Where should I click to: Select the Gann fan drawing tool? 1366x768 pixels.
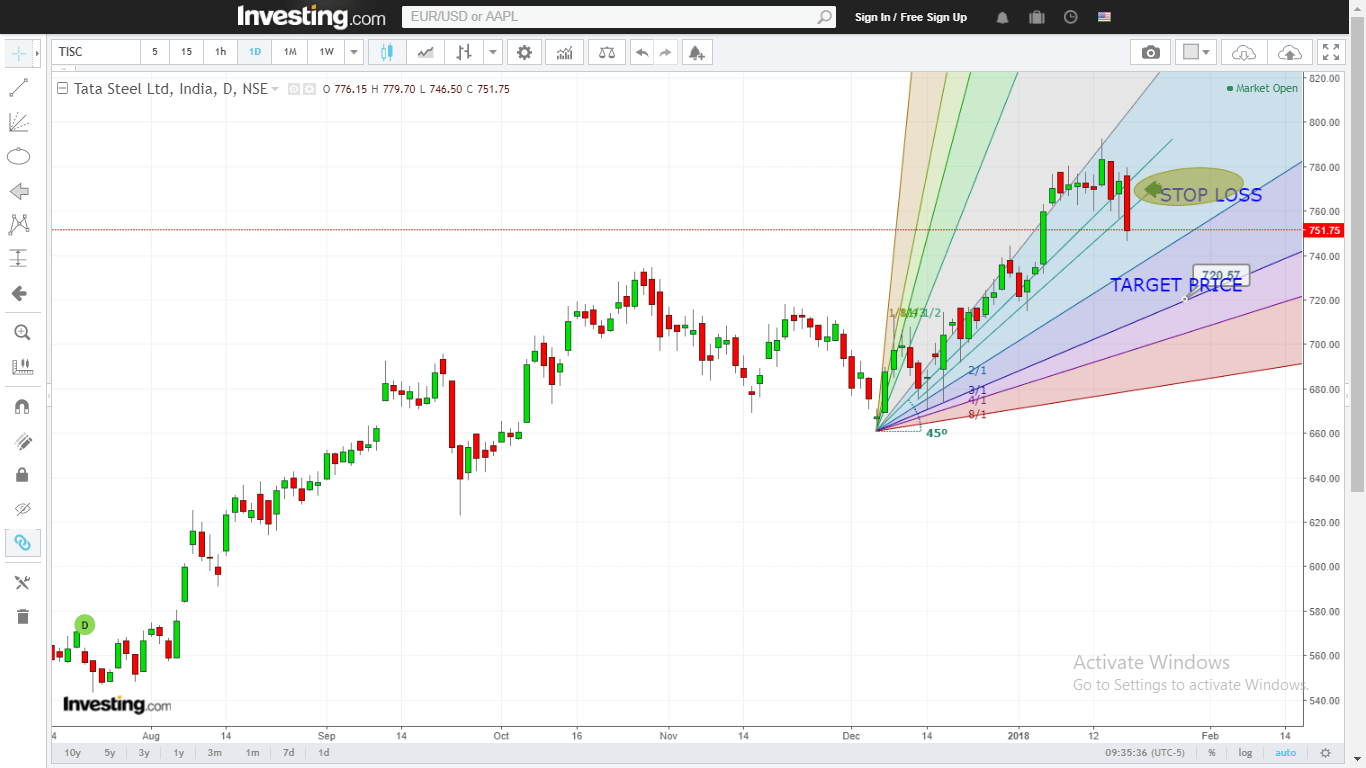(x=18, y=122)
